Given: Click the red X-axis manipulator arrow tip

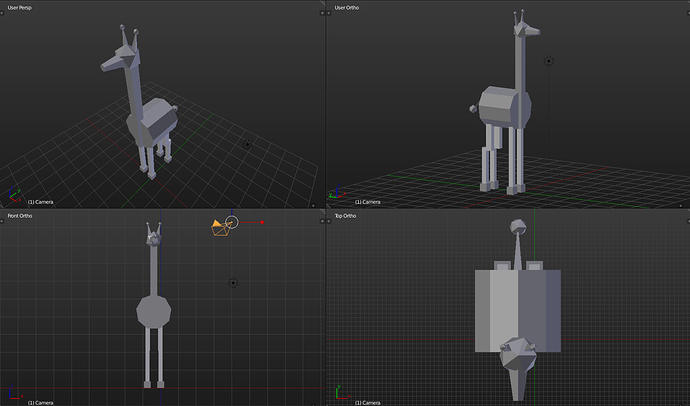Looking at the screenshot, I should point(262,222).
